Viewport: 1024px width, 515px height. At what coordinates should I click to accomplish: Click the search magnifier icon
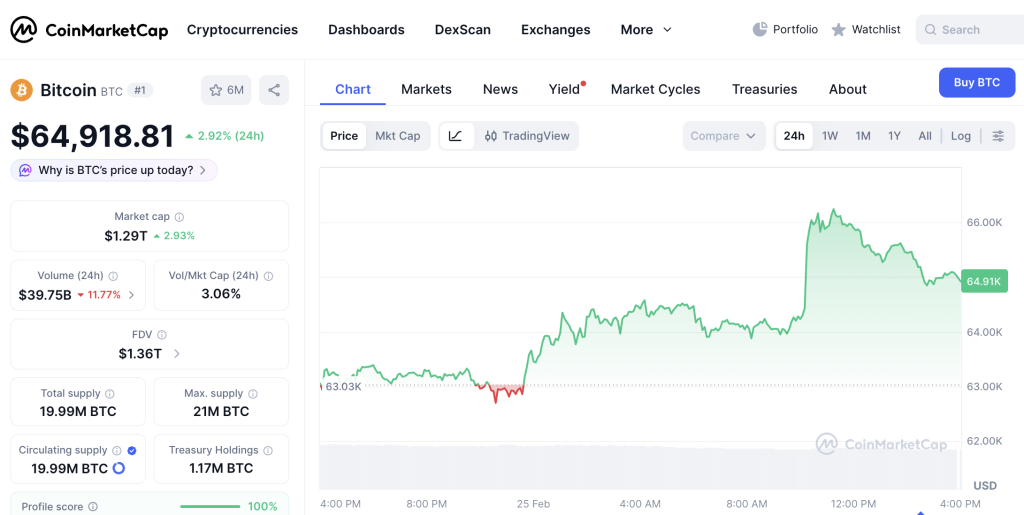pos(931,30)
